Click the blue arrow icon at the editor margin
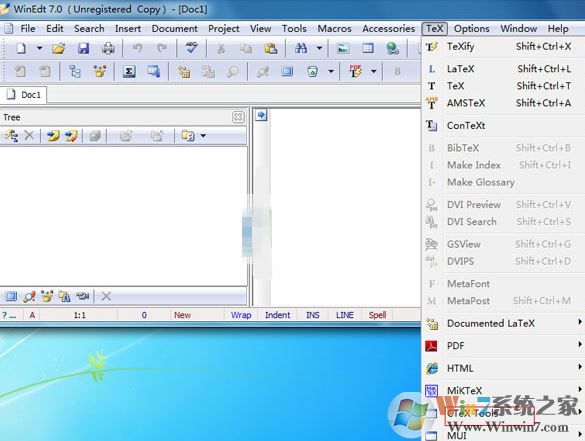Viewport: 585px width, 441px height. [x=261, y=115]
